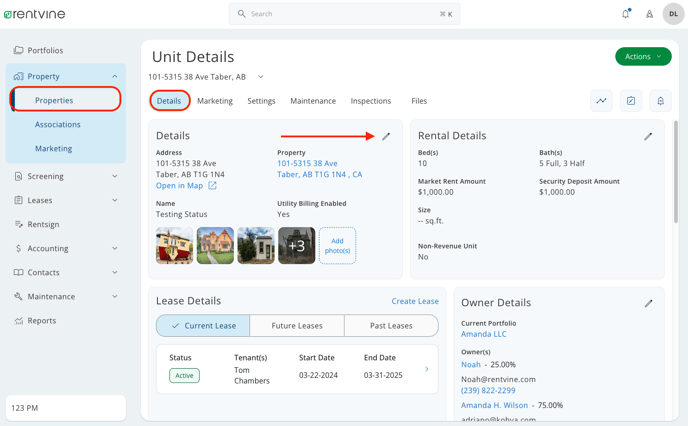The height and width of the screenshot is (426, 688).
Task: Expand the unit address selector chevron
Action: [x=261, y=77]
